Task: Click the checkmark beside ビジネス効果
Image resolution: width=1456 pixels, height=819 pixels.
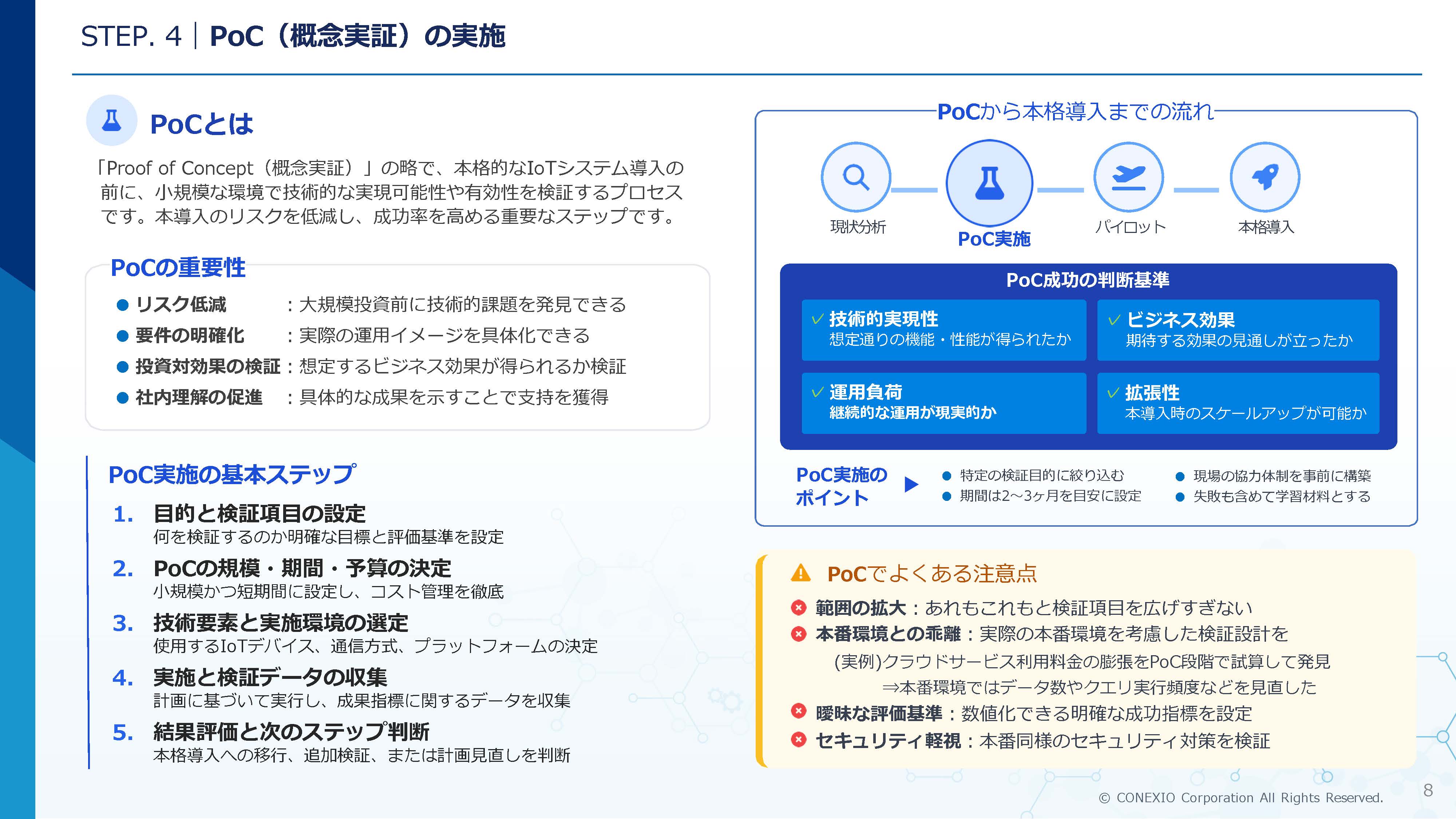Action: click(x=1114, y=320)
